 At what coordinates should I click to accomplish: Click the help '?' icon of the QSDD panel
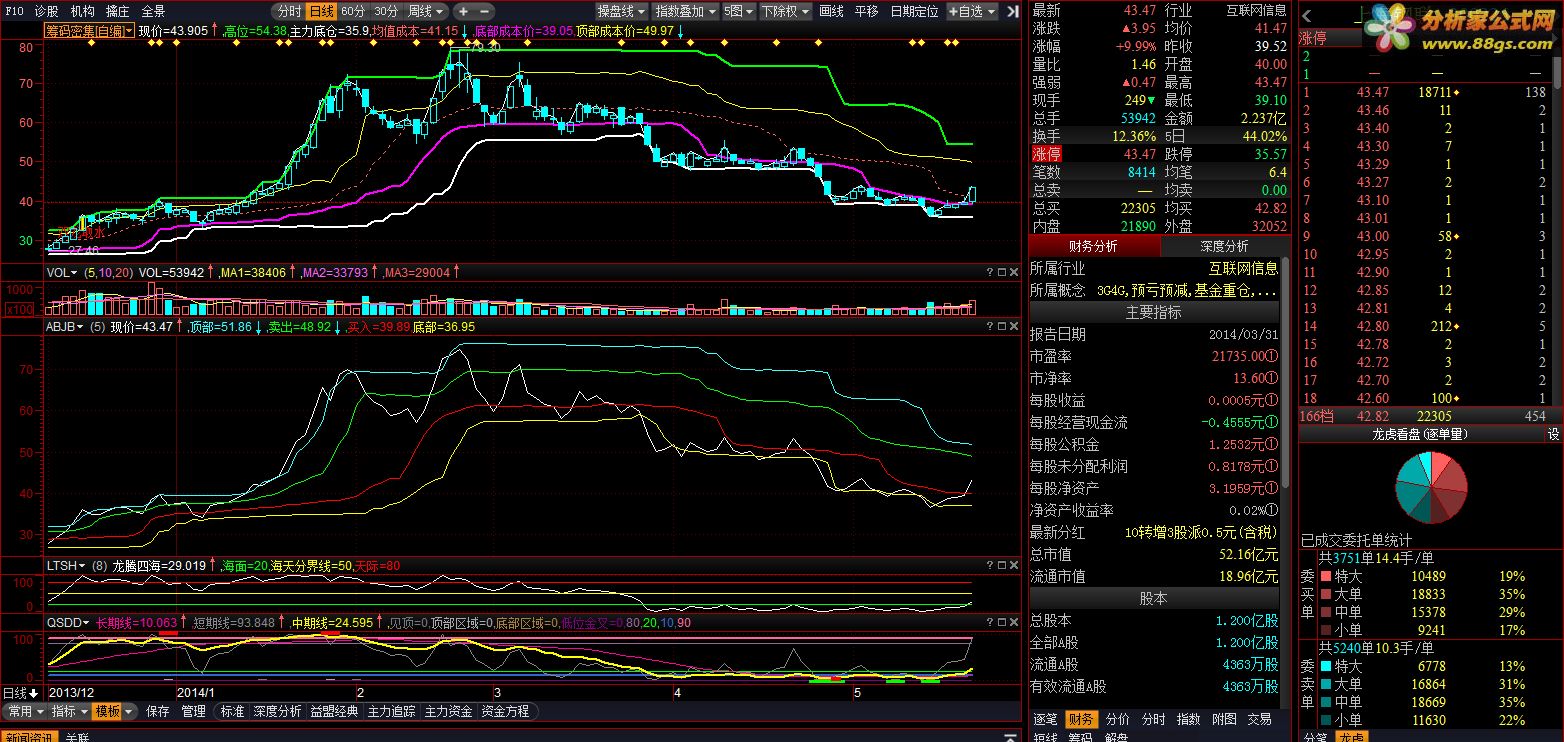[990, 622]
